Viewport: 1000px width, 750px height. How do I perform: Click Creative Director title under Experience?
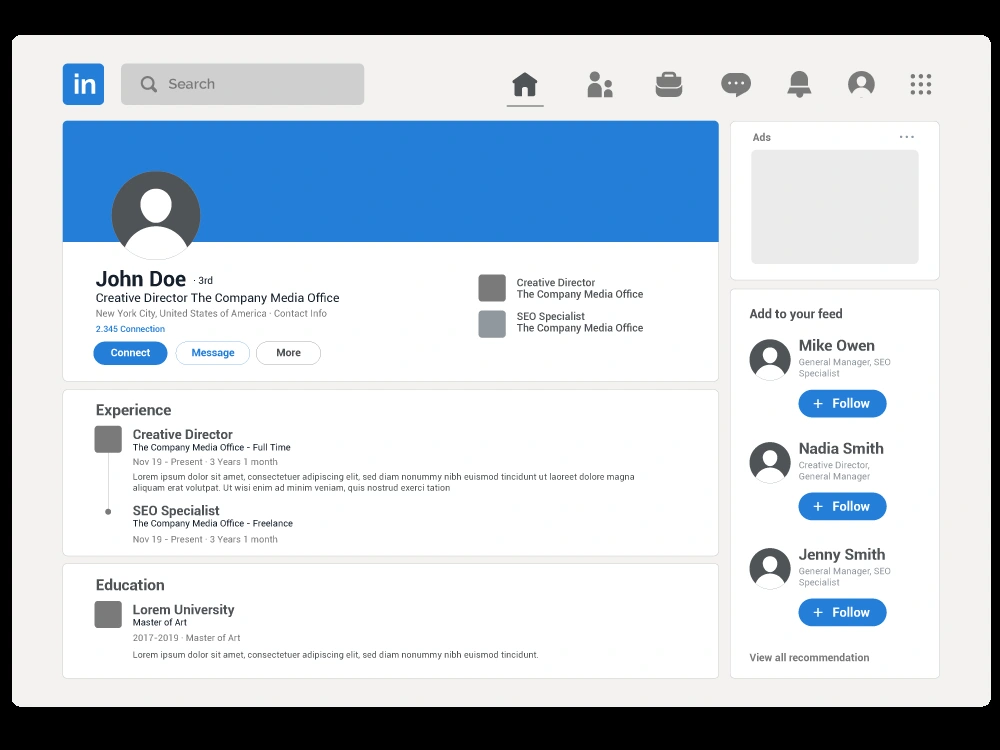pyautogui.click(x=182, y=434)
